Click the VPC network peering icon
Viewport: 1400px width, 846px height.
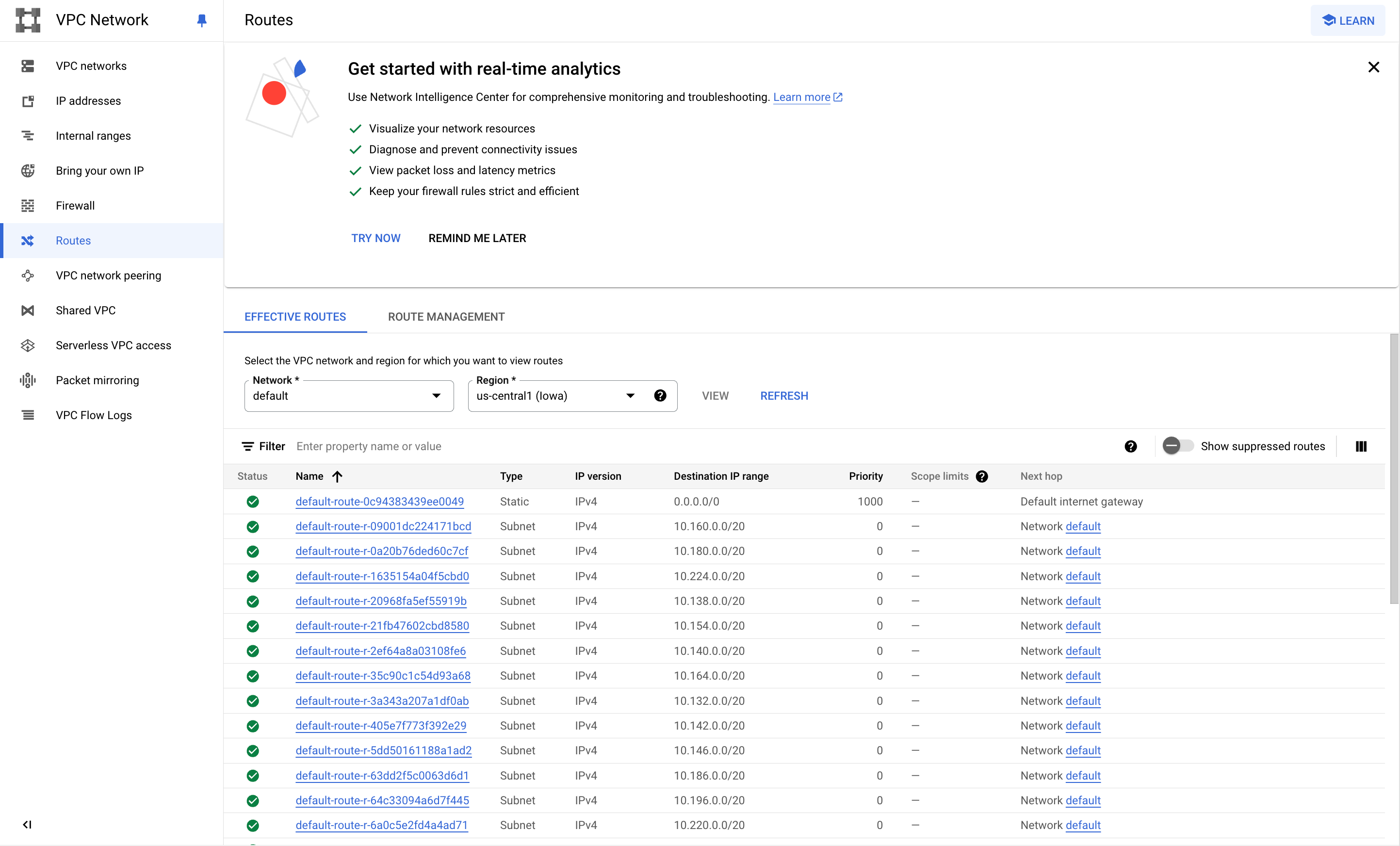(x=28, y=276)
